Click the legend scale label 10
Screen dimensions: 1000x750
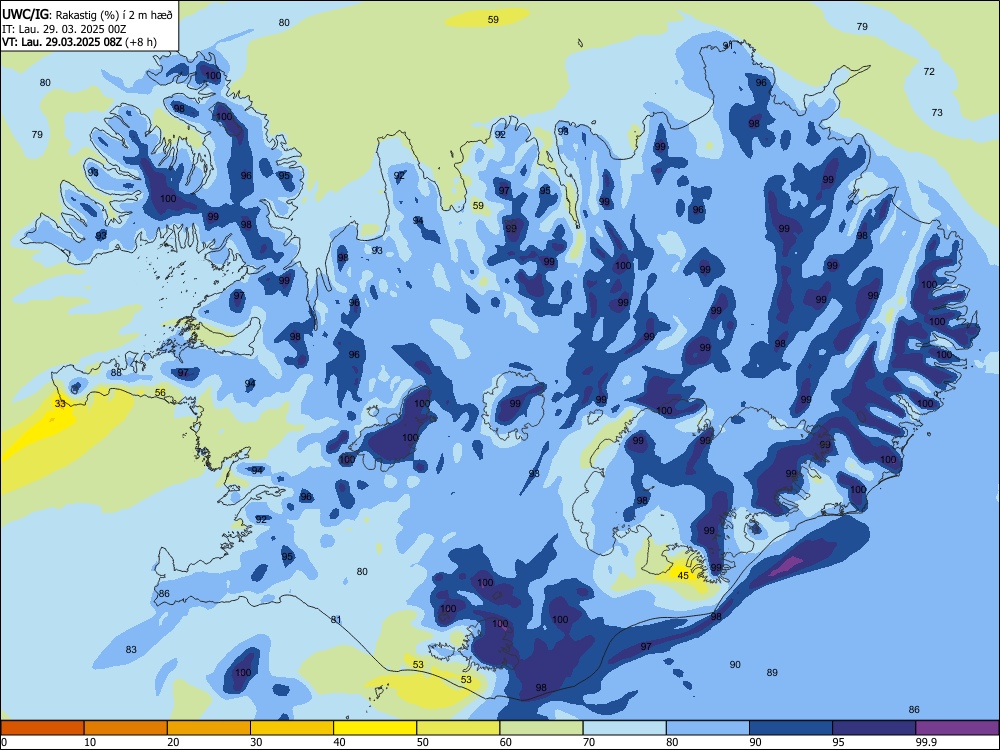(x=90, y=742)
